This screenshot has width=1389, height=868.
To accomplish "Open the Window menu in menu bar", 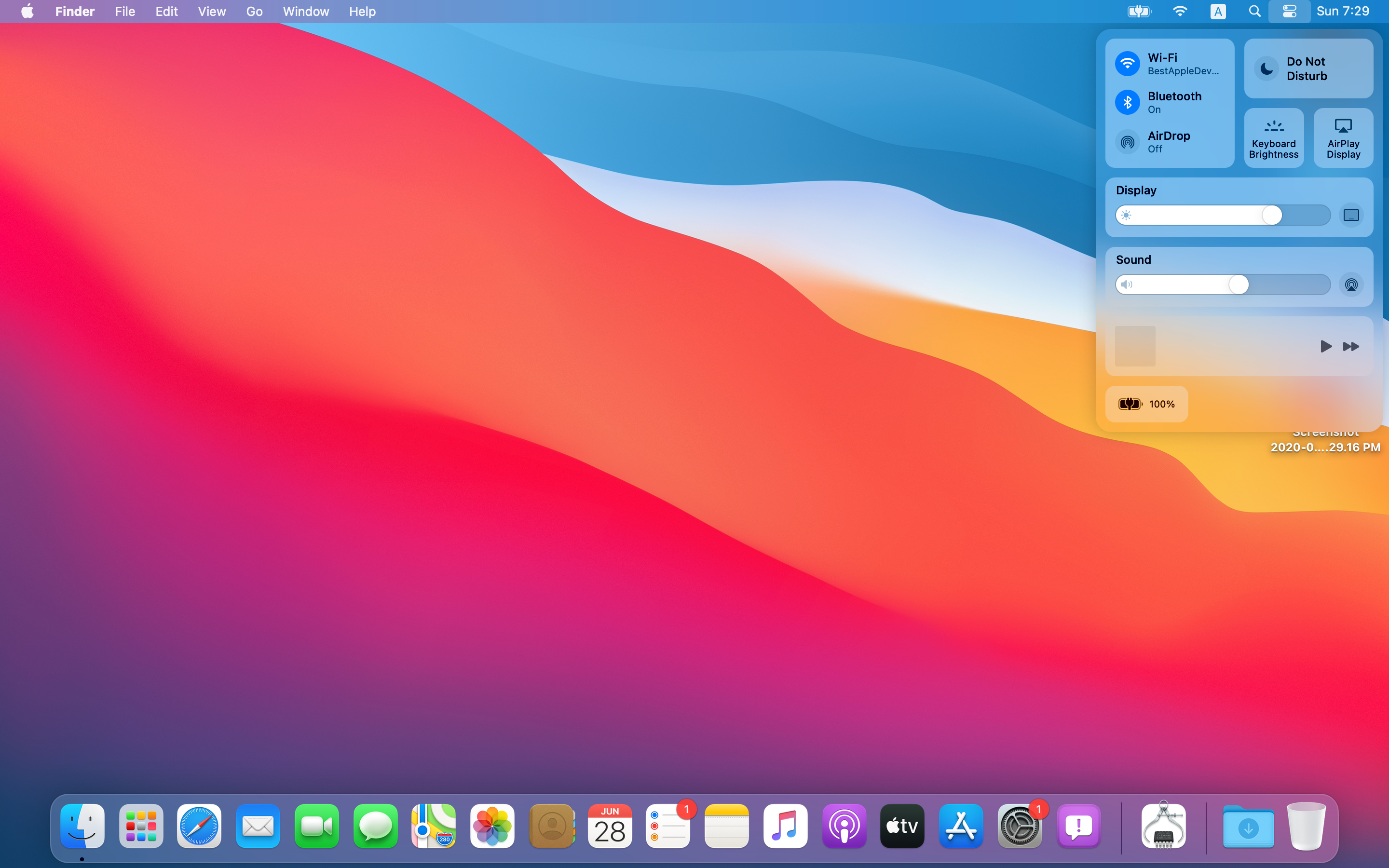I will coord(305,12).
